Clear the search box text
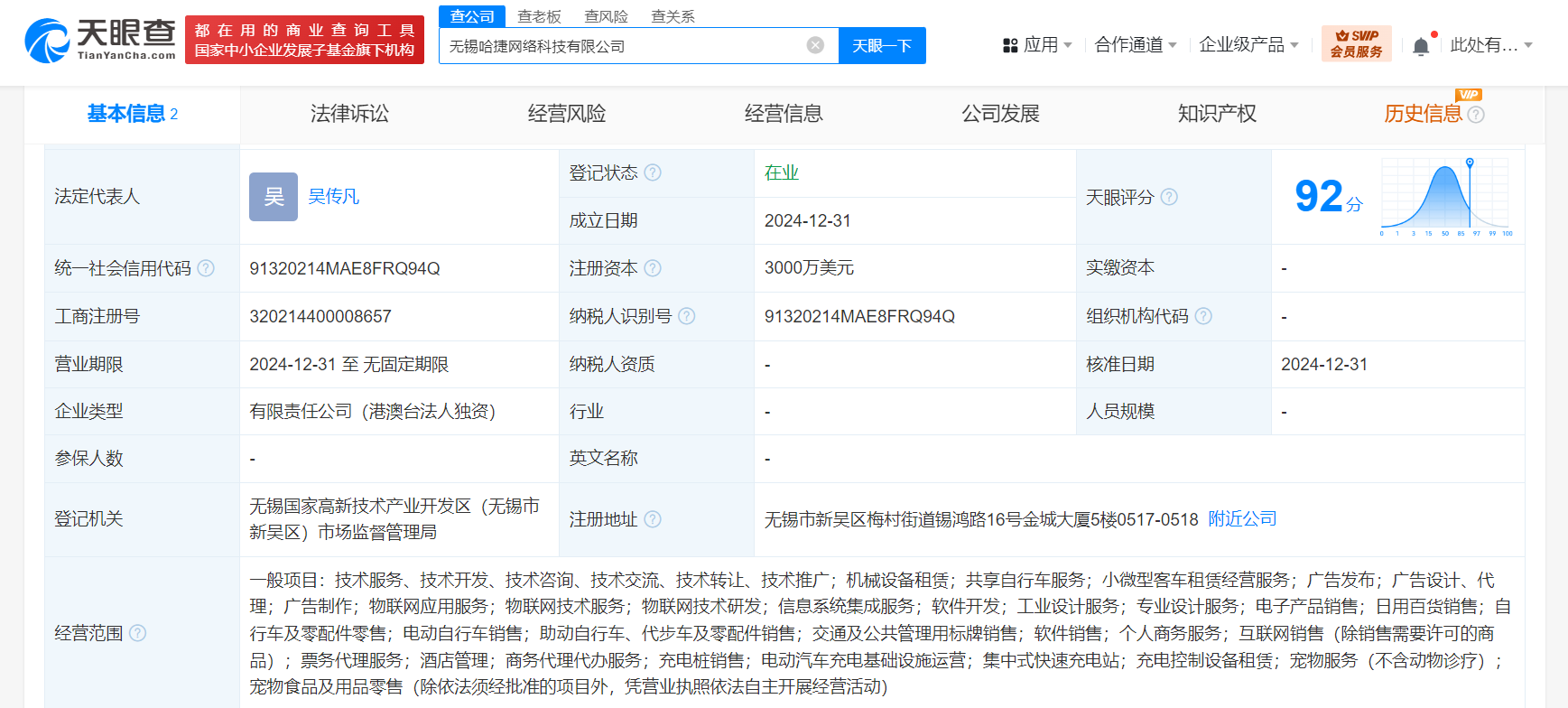This screenshot has height=708, width=1568. (x=815, y=45)
